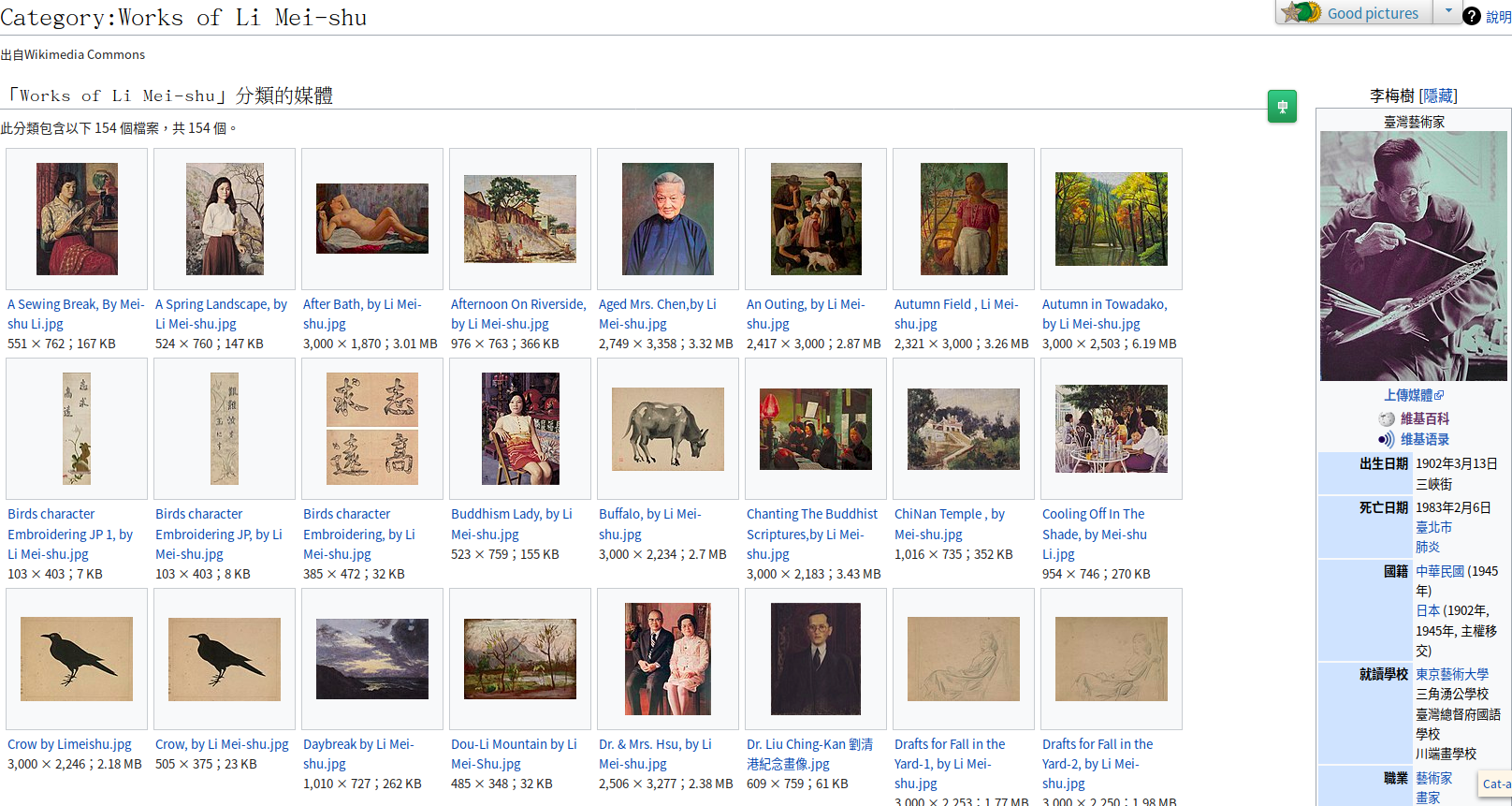Click Buddhism Lady file link
The height and width of the screenshot is (806, 1512).
pyautogui.click(x=512, y=523)
